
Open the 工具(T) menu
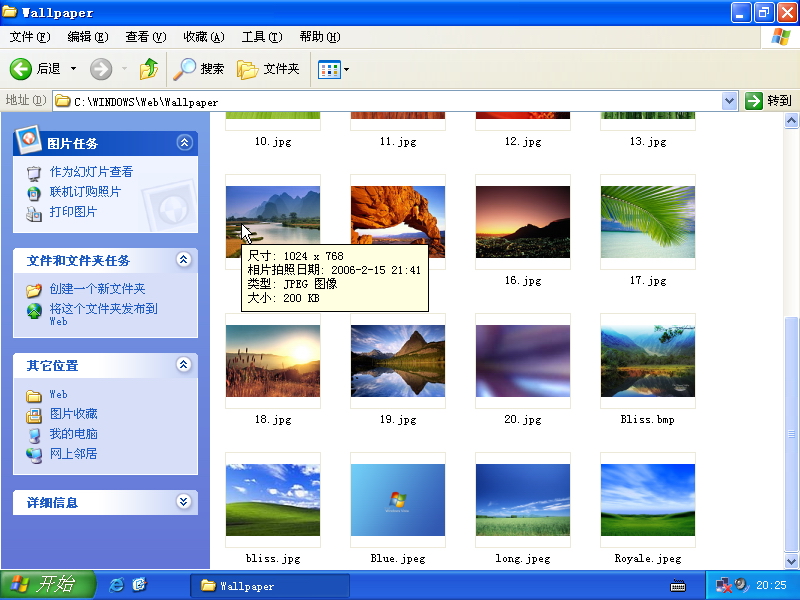(262, 37)
